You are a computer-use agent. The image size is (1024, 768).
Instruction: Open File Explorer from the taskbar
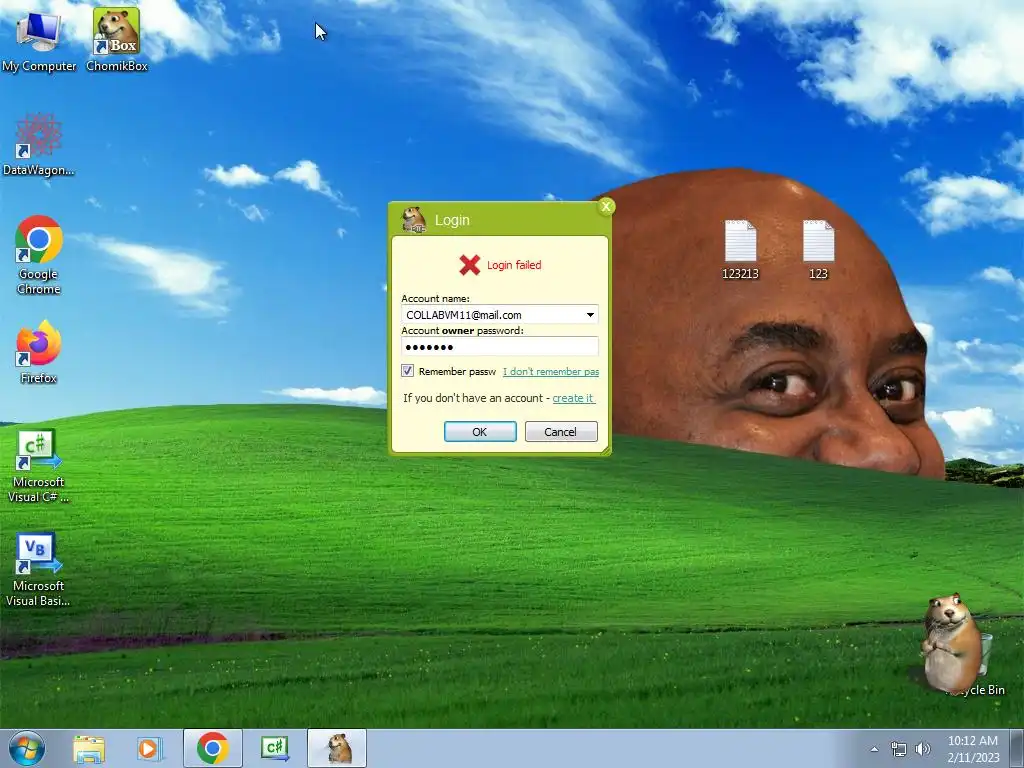tap(89, 748)
